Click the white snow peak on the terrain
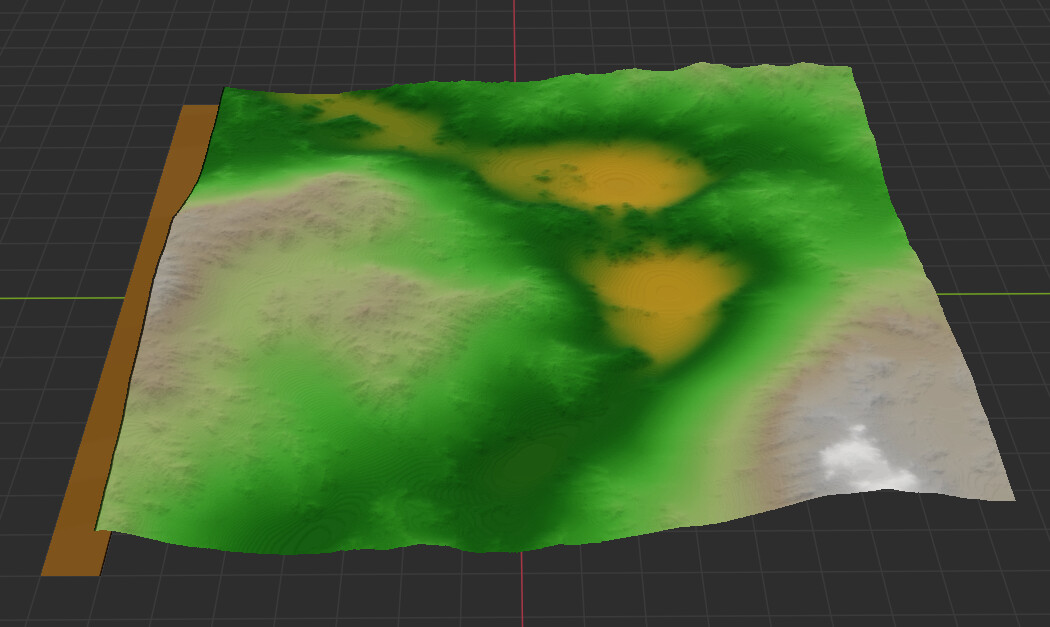The image size is (1050, 627). [862, 460]
